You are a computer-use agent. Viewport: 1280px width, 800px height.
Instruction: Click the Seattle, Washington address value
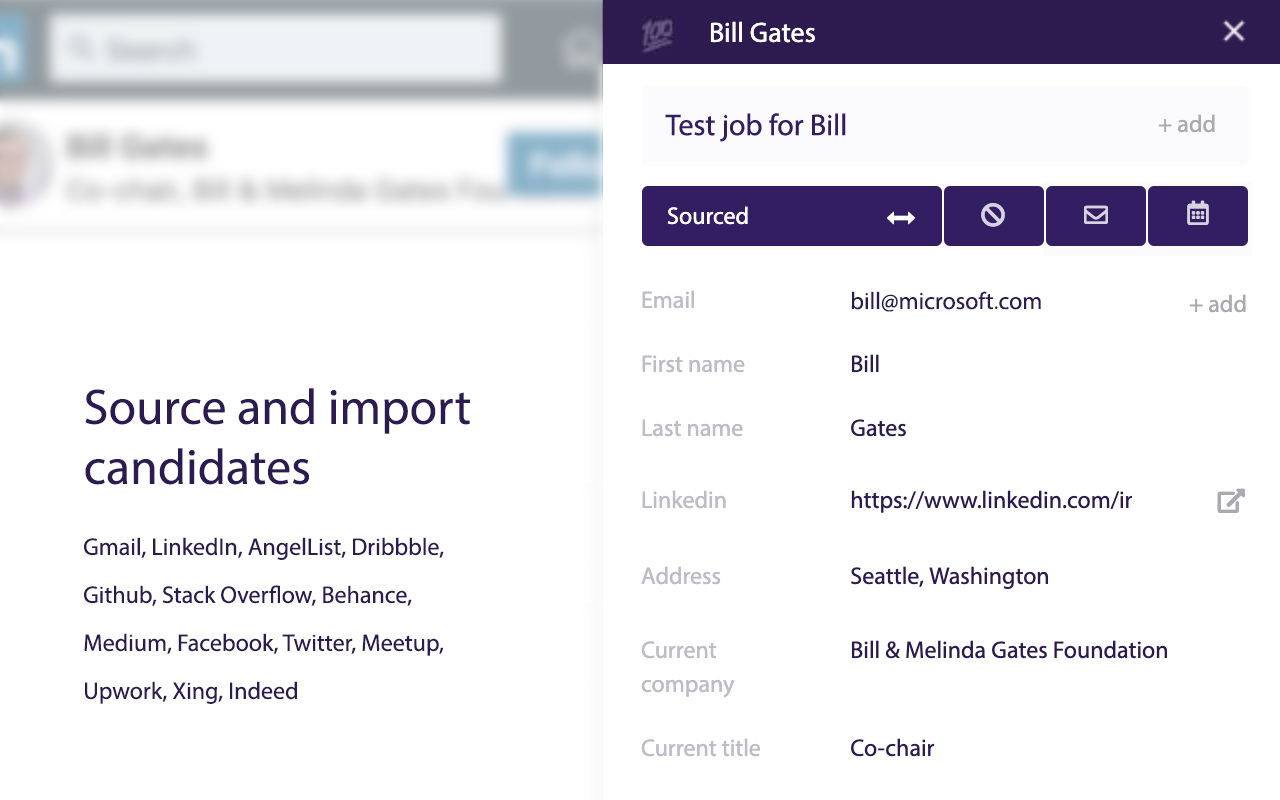pyautogui.click(x=949, y=576)
